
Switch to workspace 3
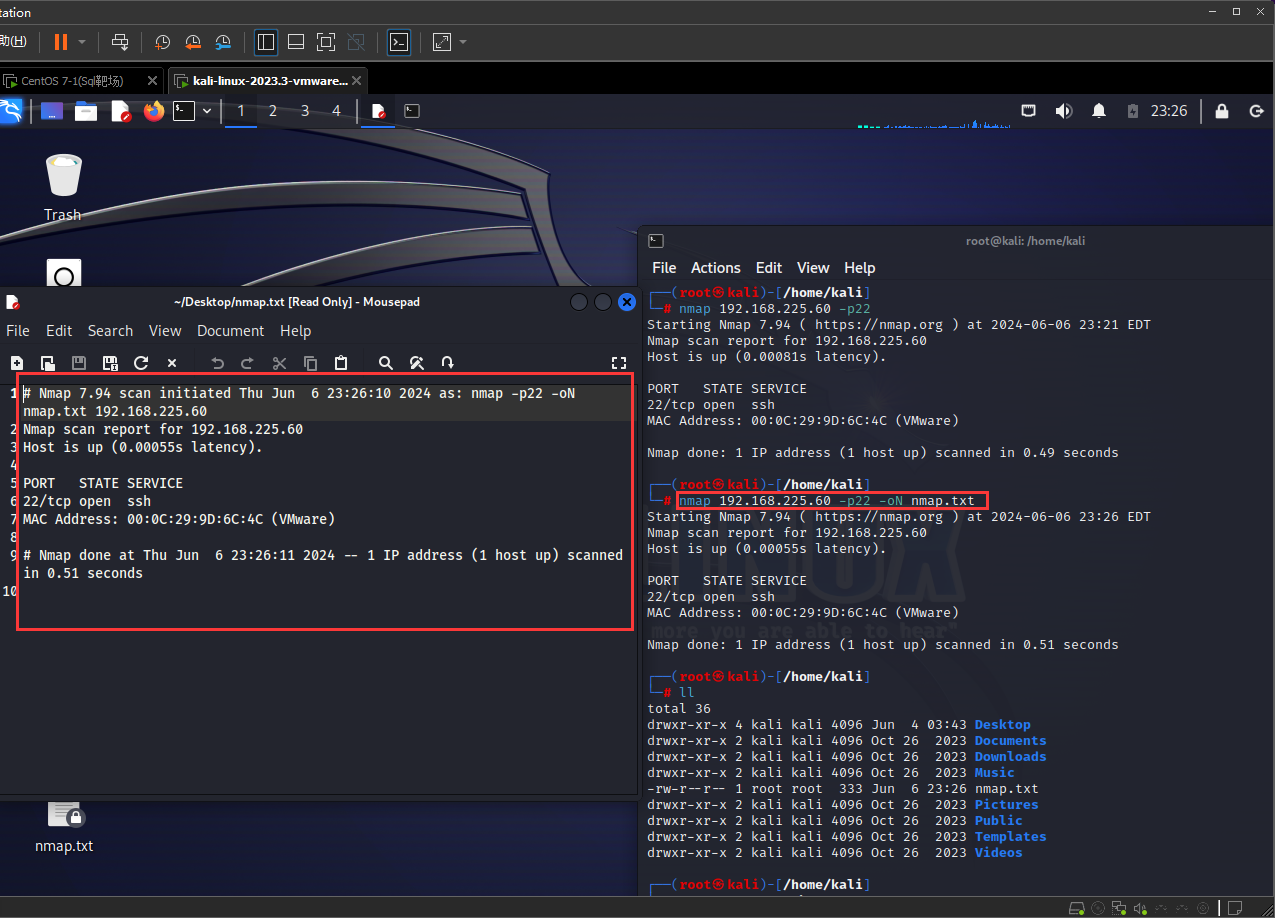click(x=305, y=111)
